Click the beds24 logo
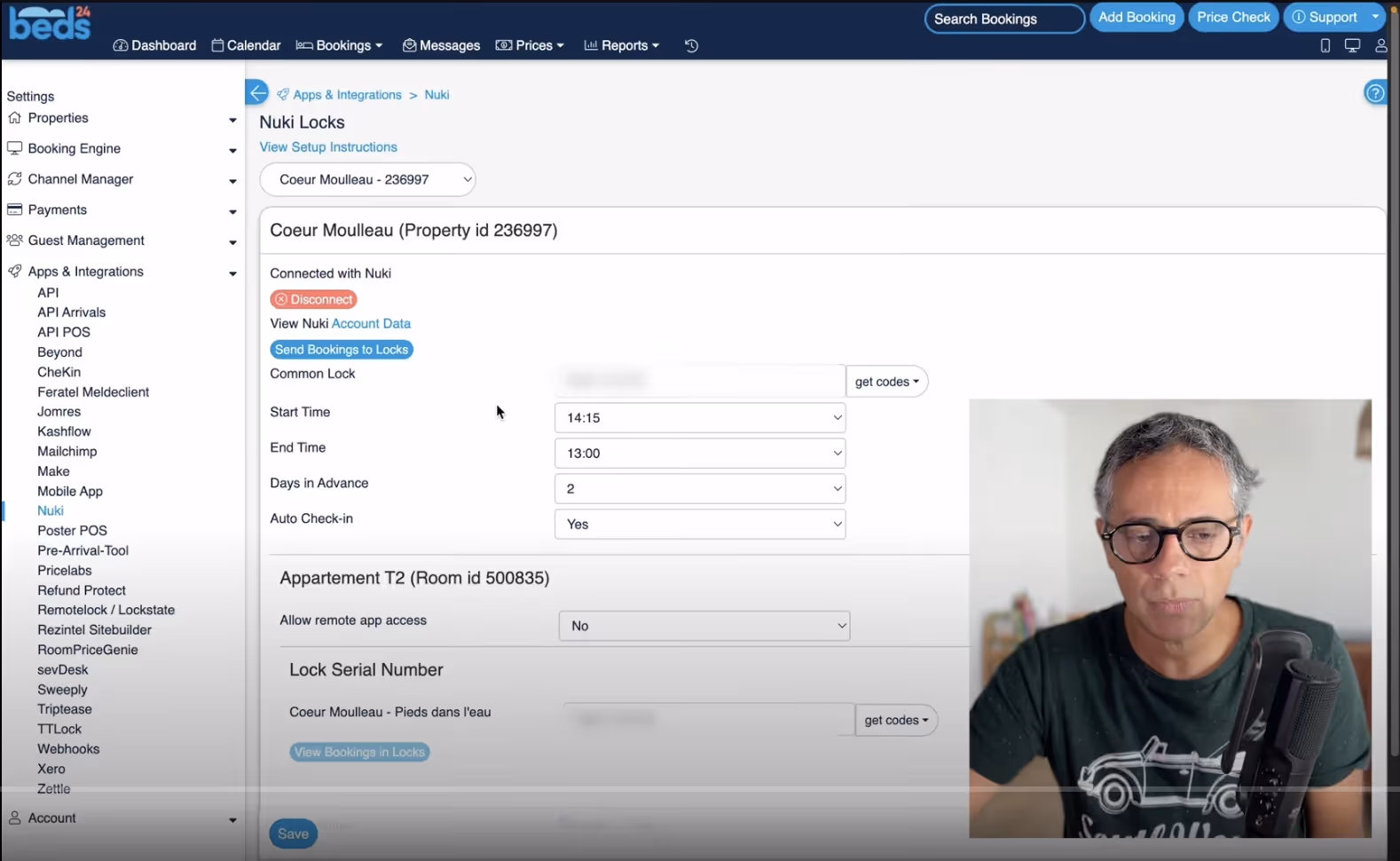 tap(50, 22)
